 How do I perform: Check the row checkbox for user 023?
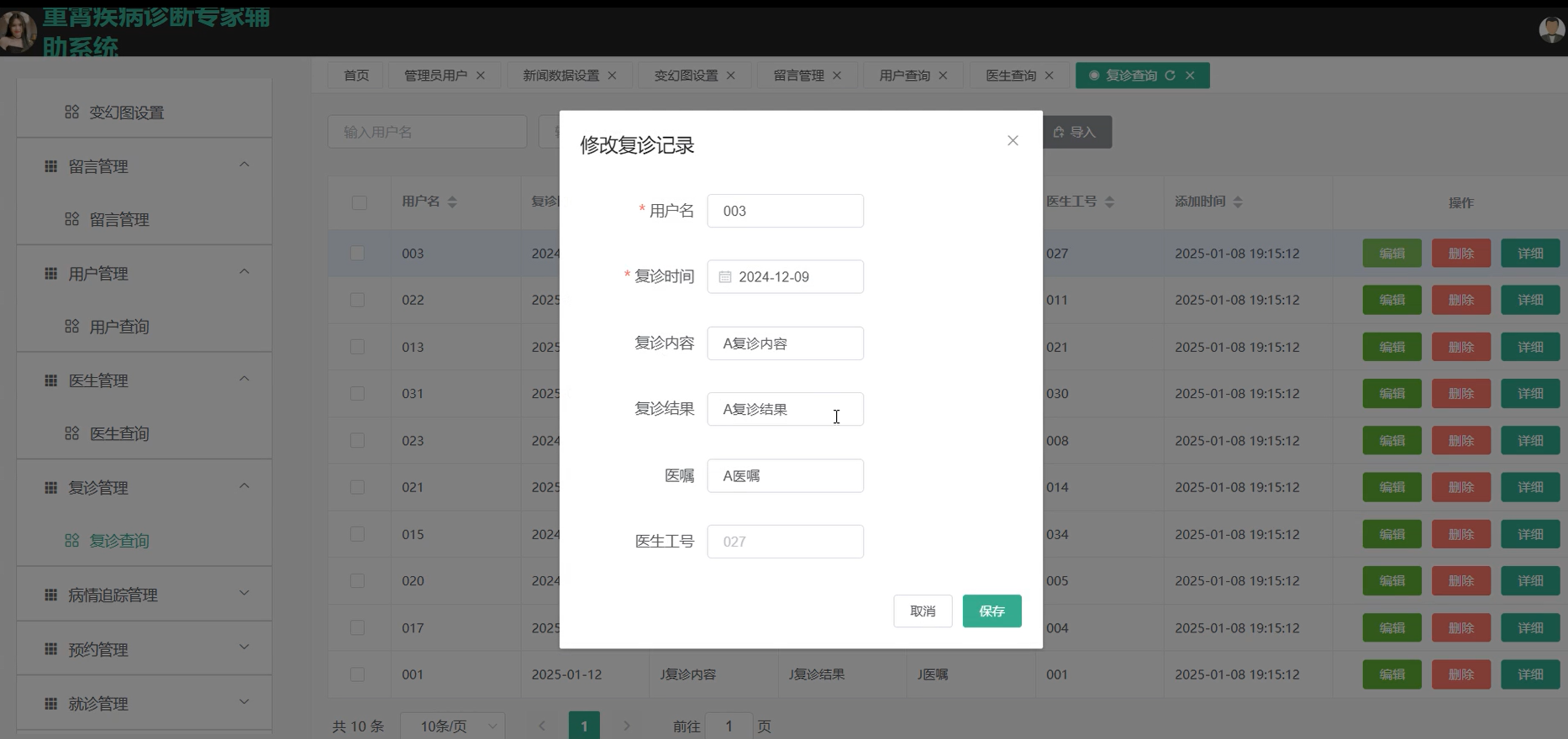tap(357, 441)
